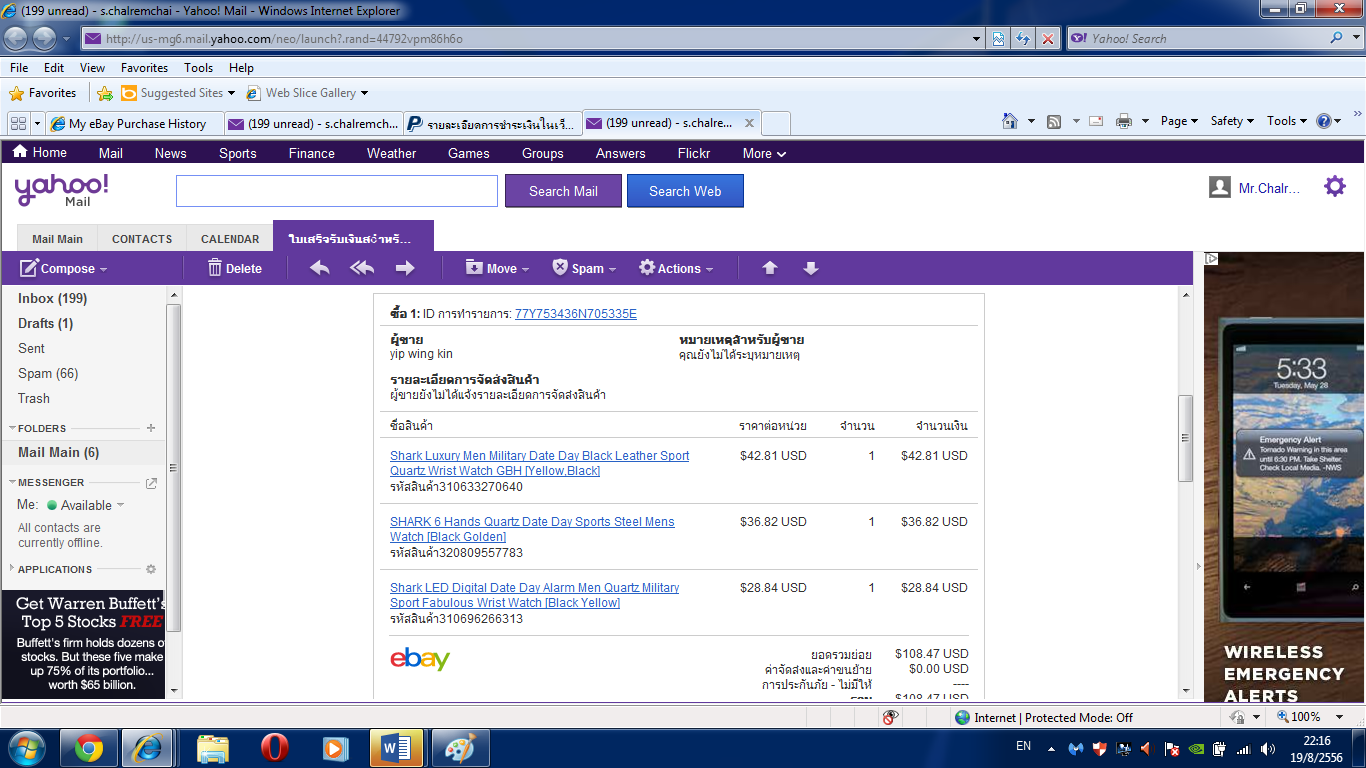Click the Yahoo! Mail logo
Viewport: 1366px width, 768px height.
coord(61,189)
